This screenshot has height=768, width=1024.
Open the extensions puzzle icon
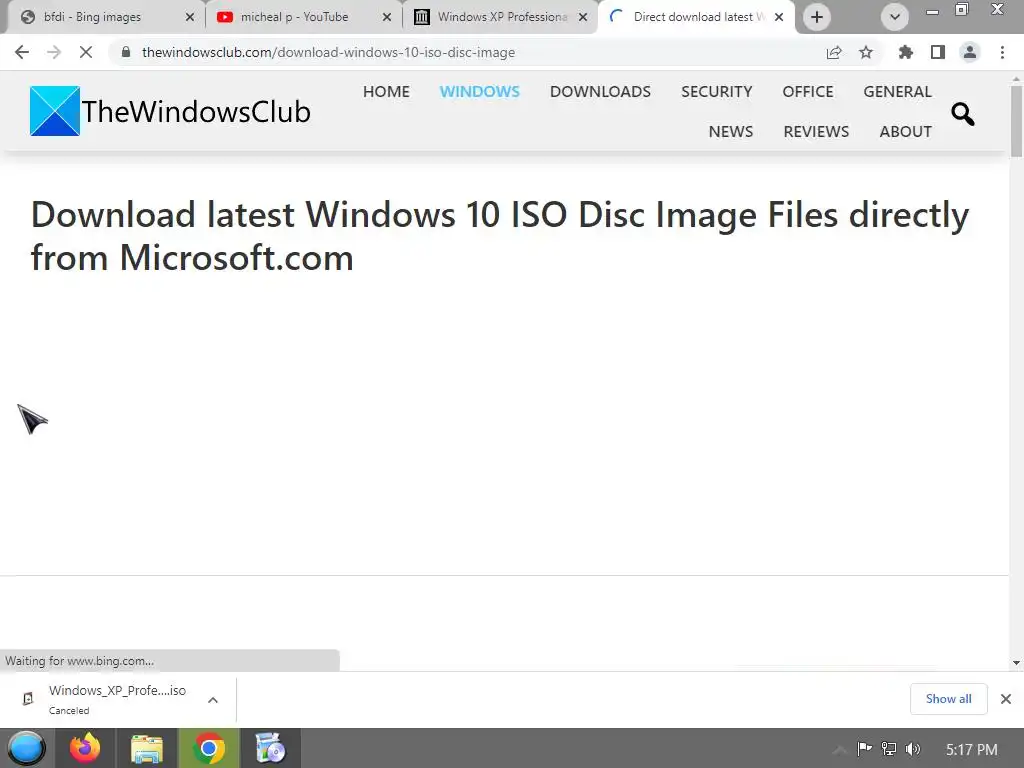(x=906, y=52)
